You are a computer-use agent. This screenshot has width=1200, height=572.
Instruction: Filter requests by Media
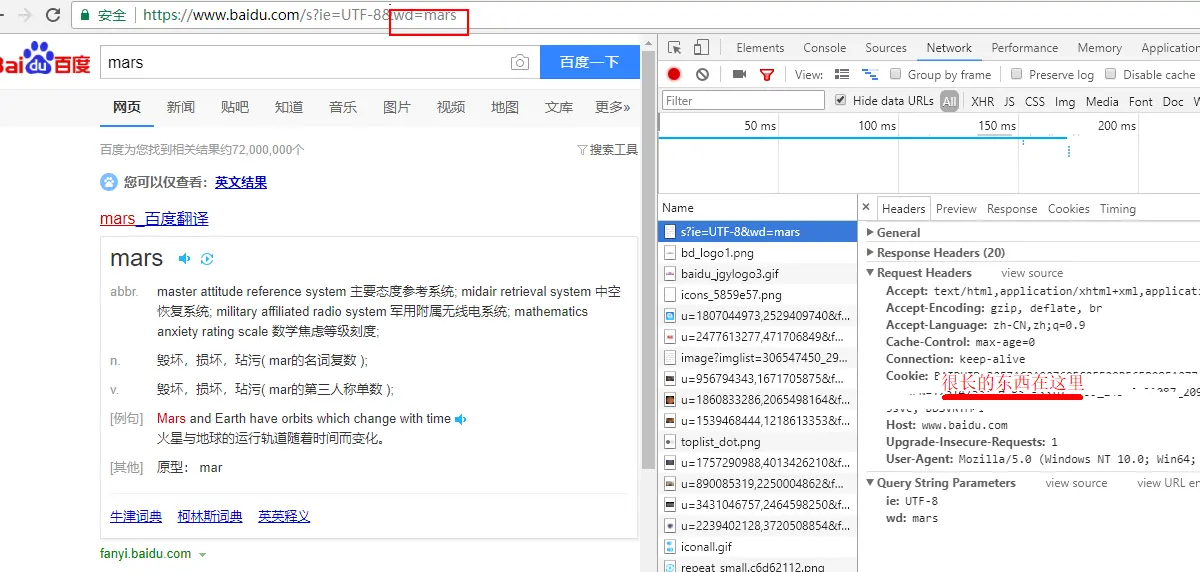point(1102,101)
